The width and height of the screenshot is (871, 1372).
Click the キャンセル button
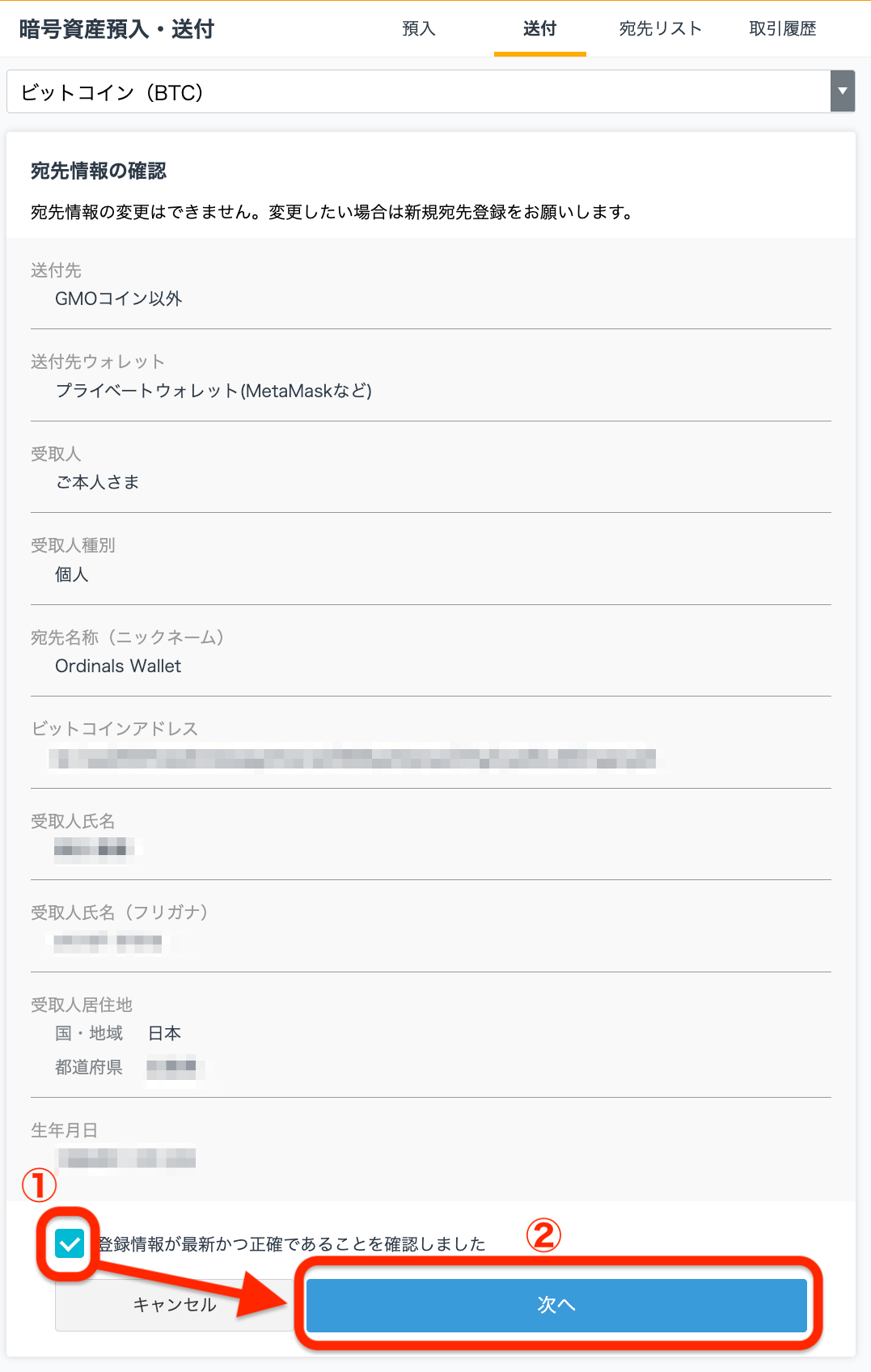coord(175,1305)
